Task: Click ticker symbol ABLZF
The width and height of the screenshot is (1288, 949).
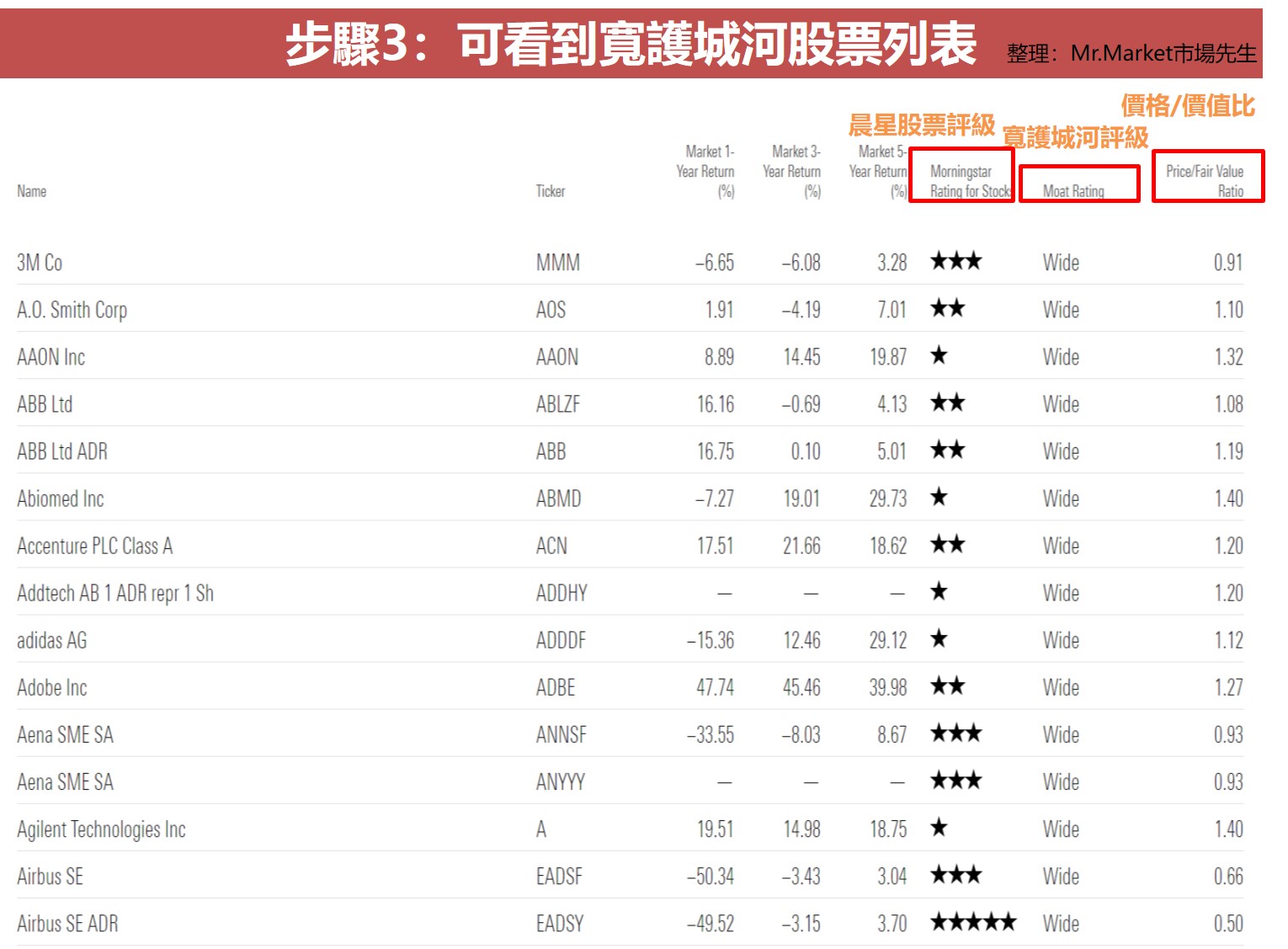Action: (558, 404)
